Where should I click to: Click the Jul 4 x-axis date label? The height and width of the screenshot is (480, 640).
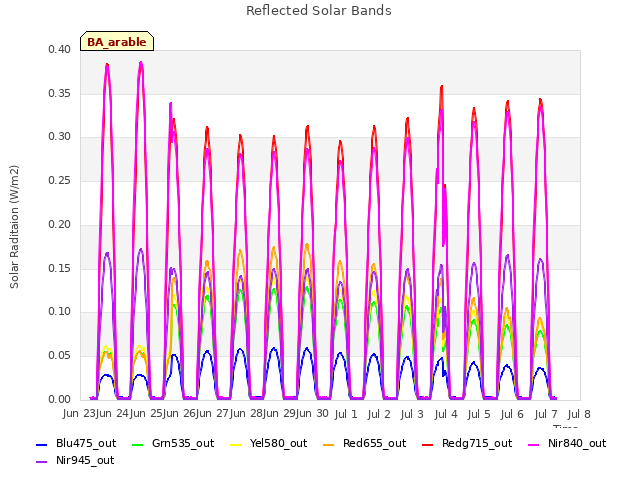click(x=446, y=414)
